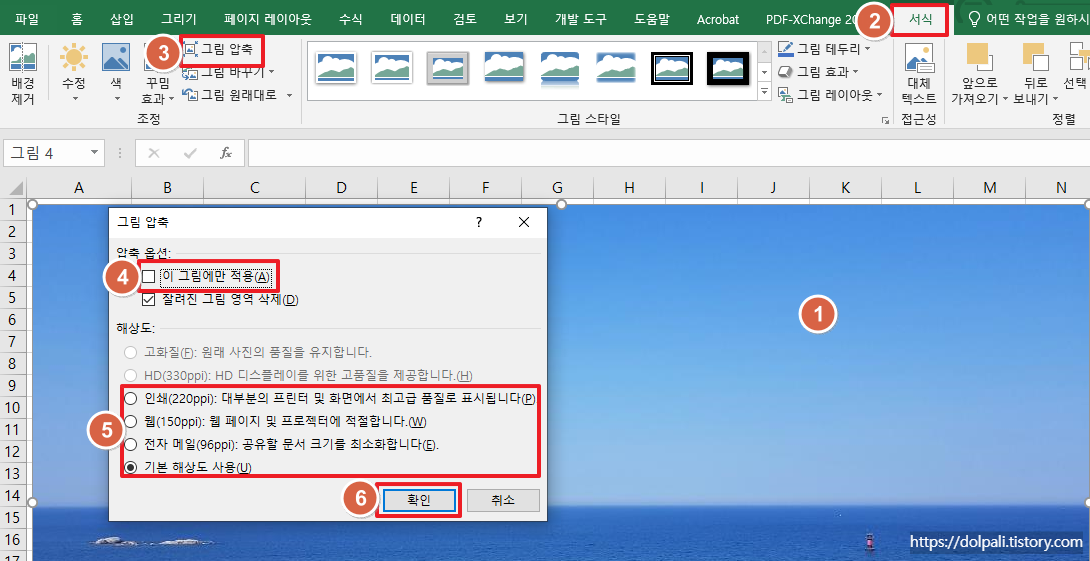
Task: Switch to the Data (데이터) tab
Action: point(408,19)
